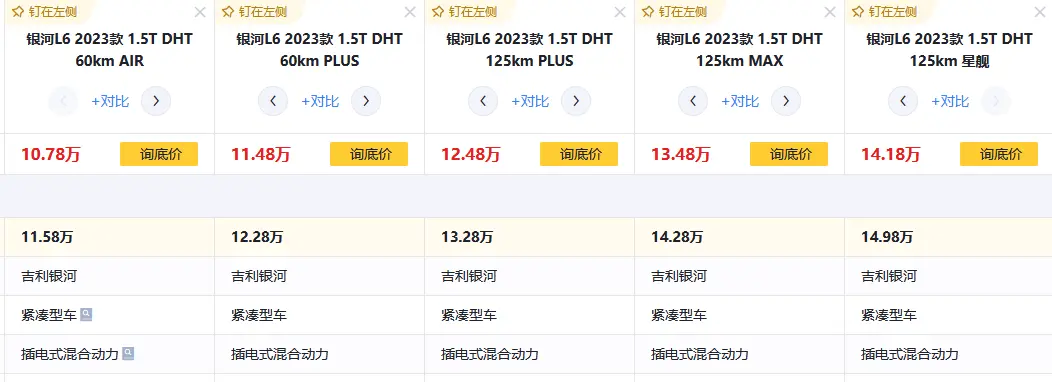1052x382 pixels.
Task: Remove the 125km MAX column
Action: (x=830, y=12)
